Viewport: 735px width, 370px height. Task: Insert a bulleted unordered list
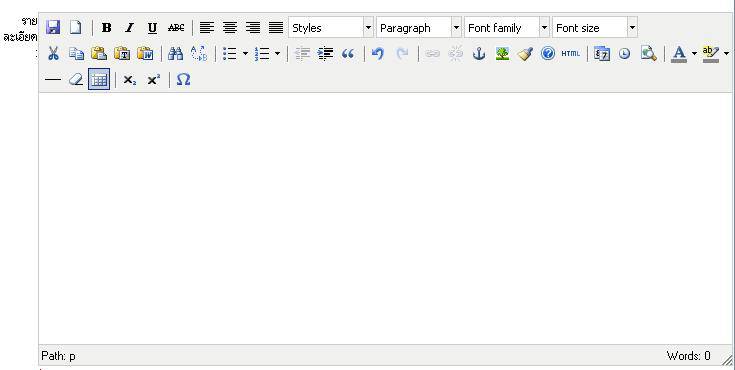[230, 53]
